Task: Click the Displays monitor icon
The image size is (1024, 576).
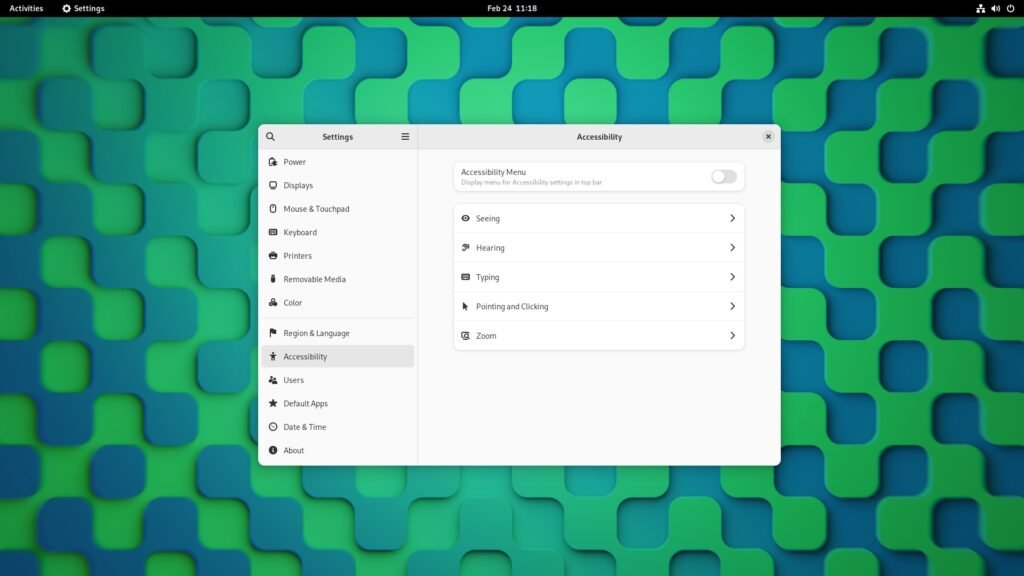Action: 273,185
